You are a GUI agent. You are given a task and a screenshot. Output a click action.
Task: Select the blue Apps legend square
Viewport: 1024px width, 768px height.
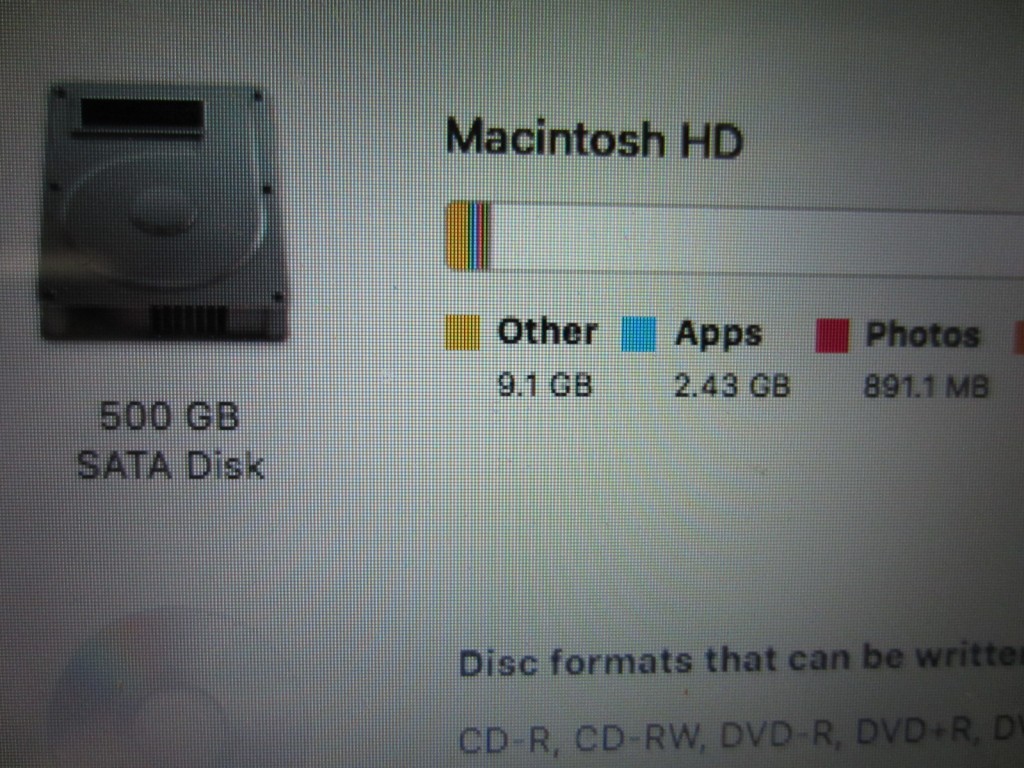click(639, 334)
